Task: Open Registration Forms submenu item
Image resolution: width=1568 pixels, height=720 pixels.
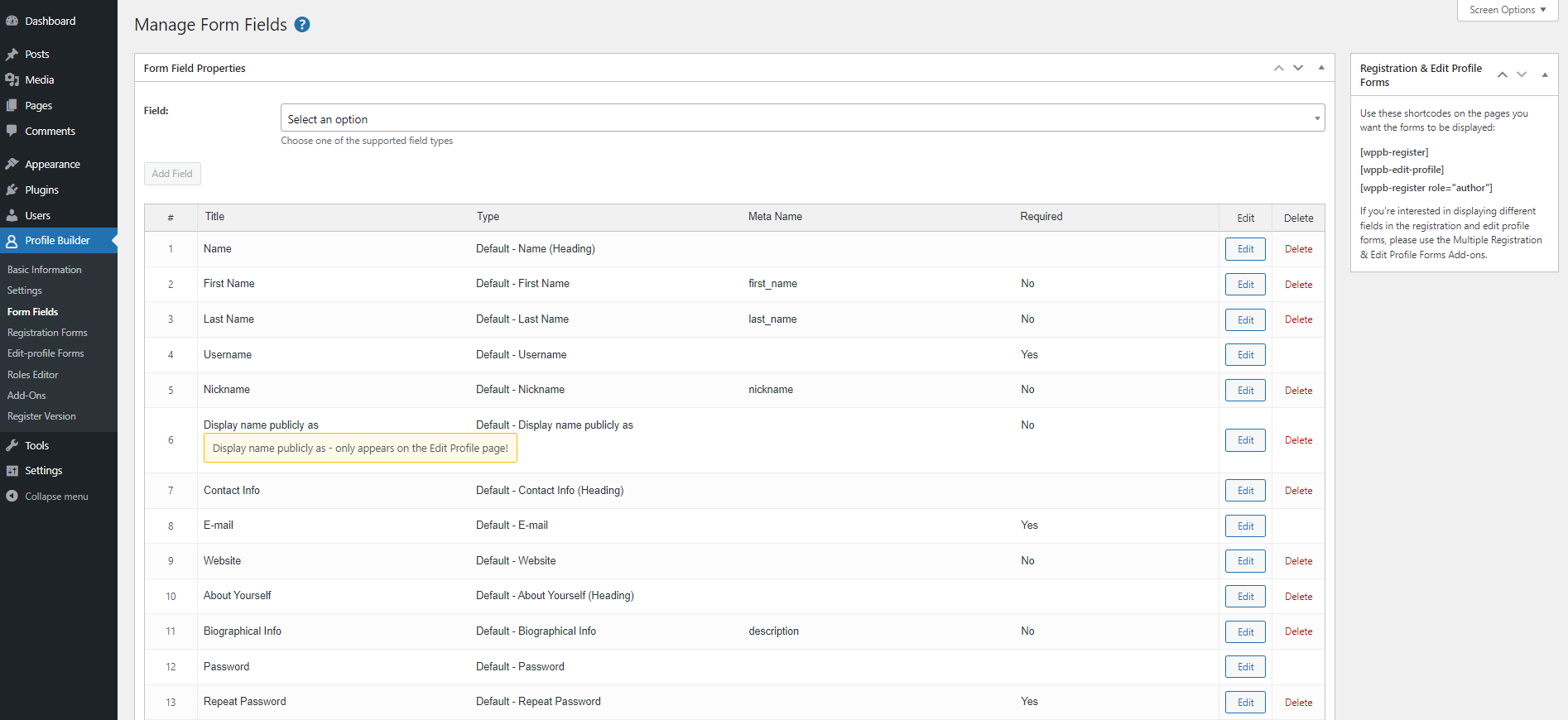Action: [x=47, y=333]
